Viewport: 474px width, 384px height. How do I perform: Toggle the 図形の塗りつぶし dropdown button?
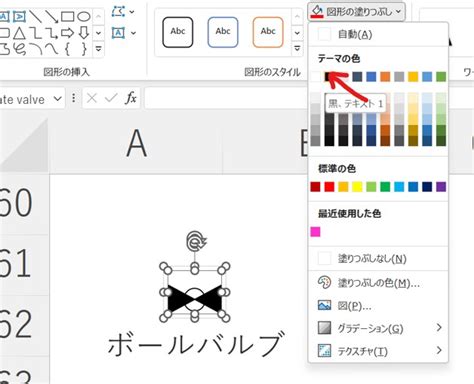pyautogui.click(x=357, y=12)
